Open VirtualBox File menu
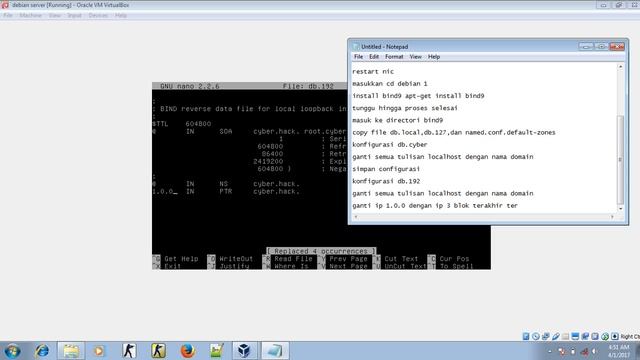The width and height of the screenshot is (640, 360). coord(8,15)
